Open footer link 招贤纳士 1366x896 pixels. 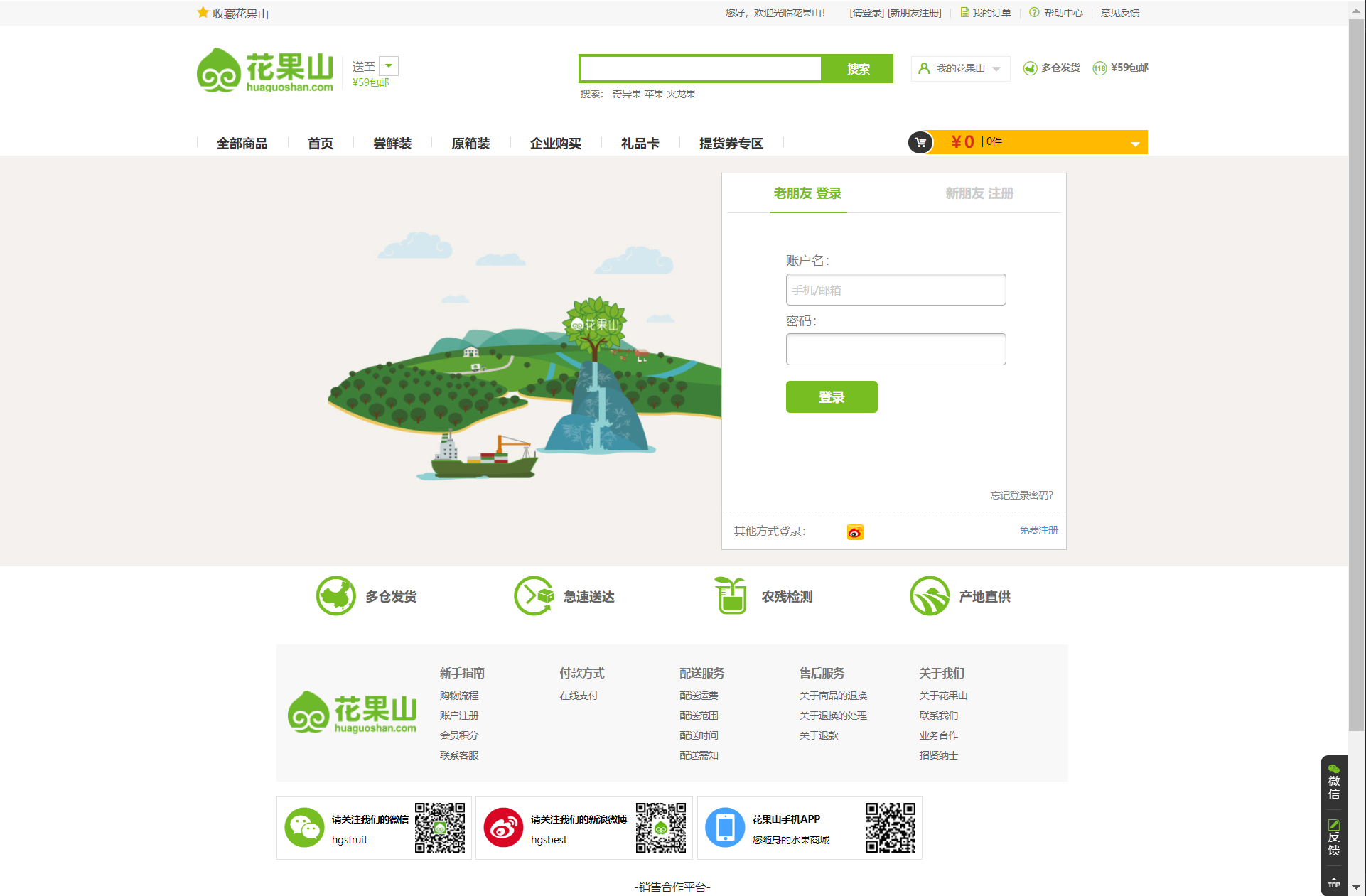coord(939,755)
